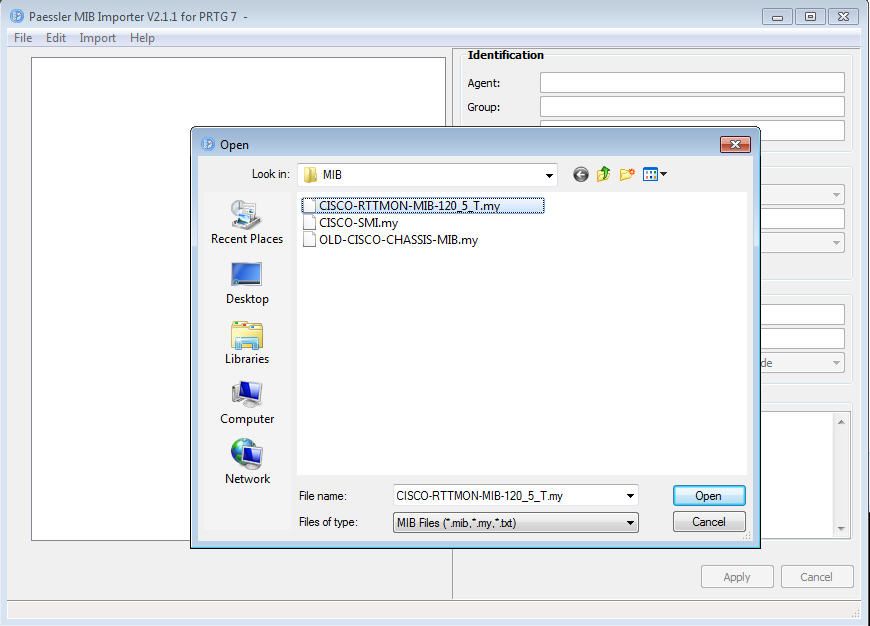Jump to Desktop location
870x626 pixels.
[247, 283]
